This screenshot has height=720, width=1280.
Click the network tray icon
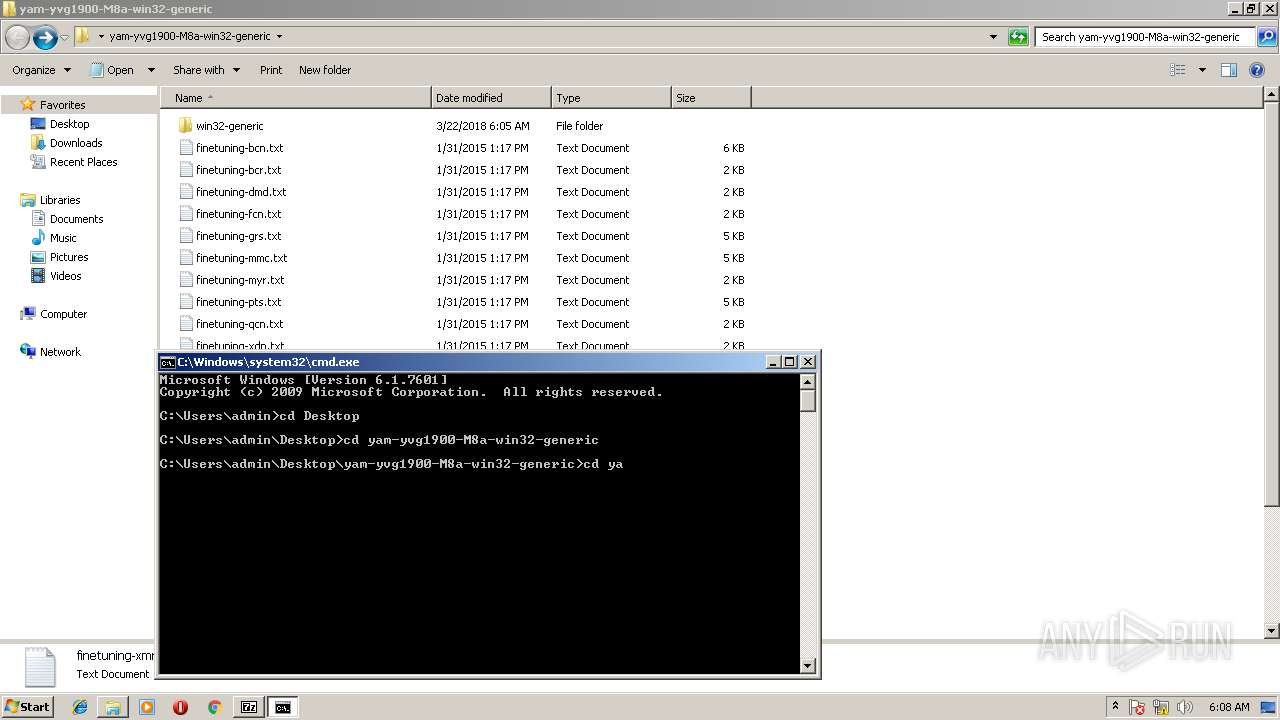(1161, 707)
